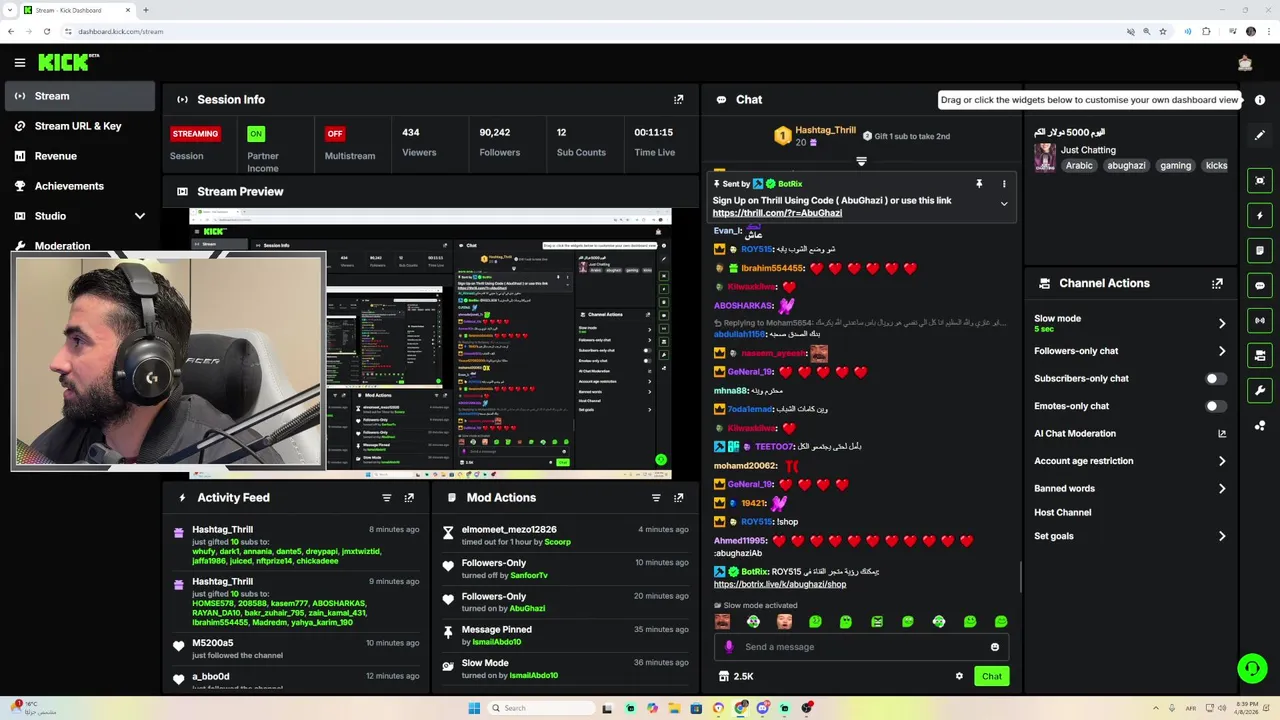
Task: Expand Slow mode settings arrow
Action: (1222, 323)
